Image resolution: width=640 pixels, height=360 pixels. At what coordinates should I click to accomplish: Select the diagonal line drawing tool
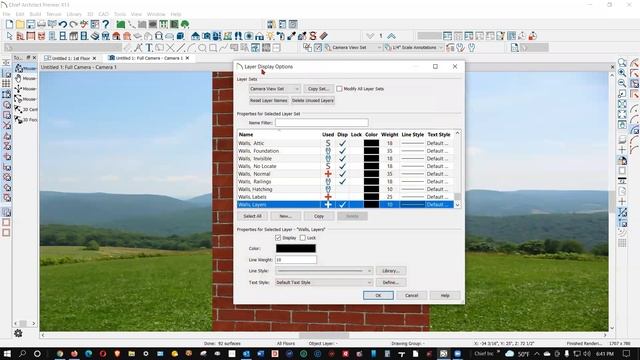coord(181,48)
